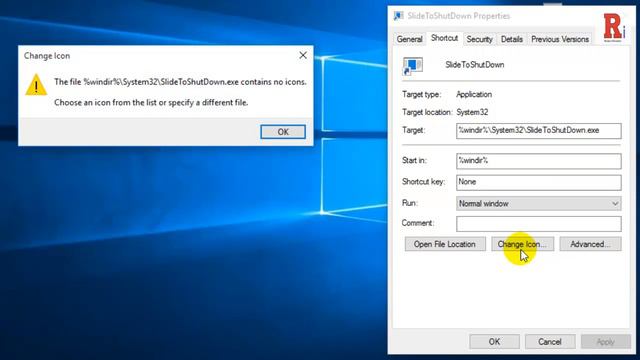
Task: Confirm with OK in Properties window
Action: (494, 342)
